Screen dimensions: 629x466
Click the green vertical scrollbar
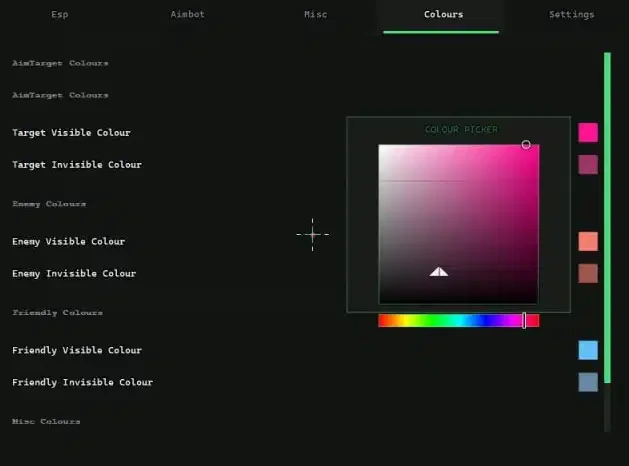pyautogui.click(x=607, y=217)
